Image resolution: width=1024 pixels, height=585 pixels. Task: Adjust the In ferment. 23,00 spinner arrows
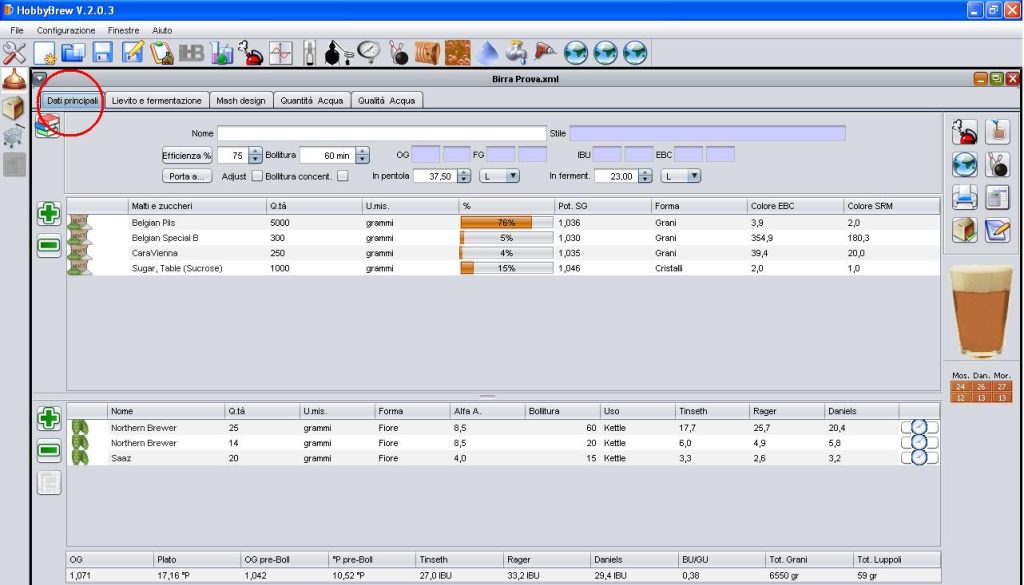click(645, 176)
